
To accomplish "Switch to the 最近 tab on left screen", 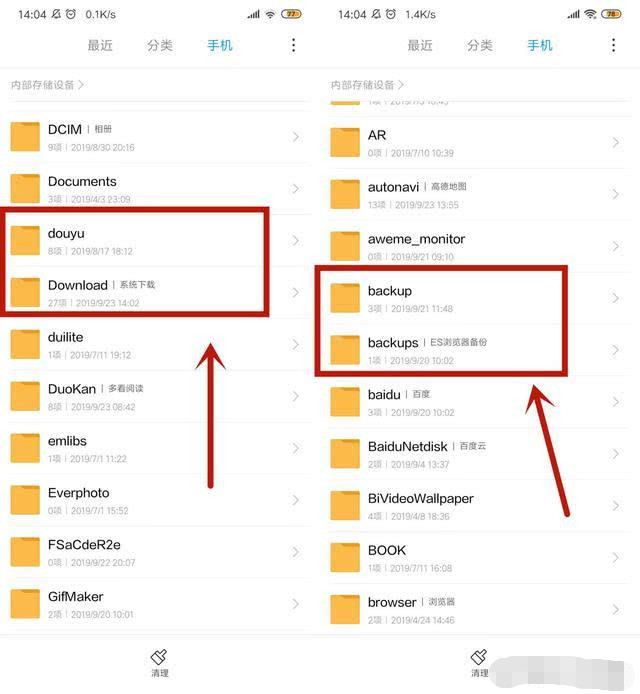I will [x=100, y=45].
